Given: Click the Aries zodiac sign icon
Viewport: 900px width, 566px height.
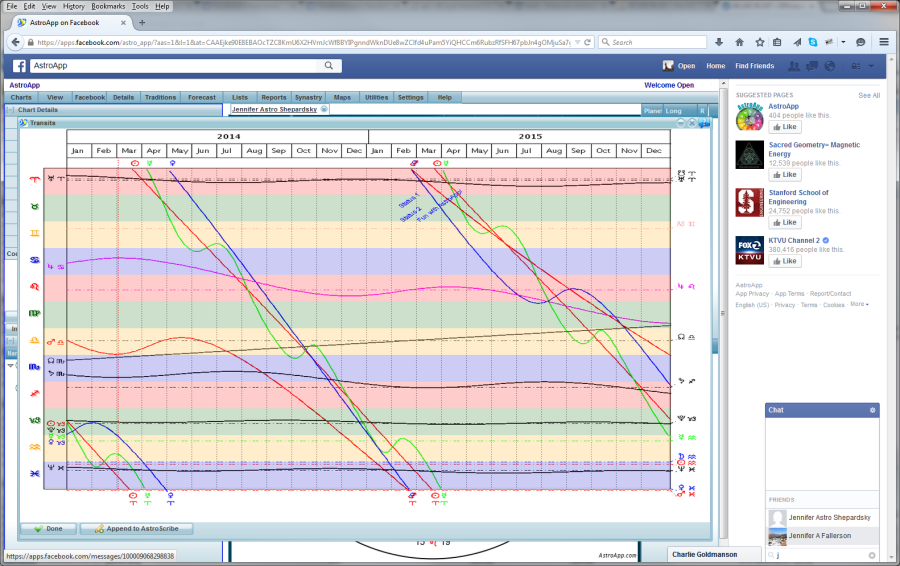Looking at the screenshot, I should pos(36,179).
